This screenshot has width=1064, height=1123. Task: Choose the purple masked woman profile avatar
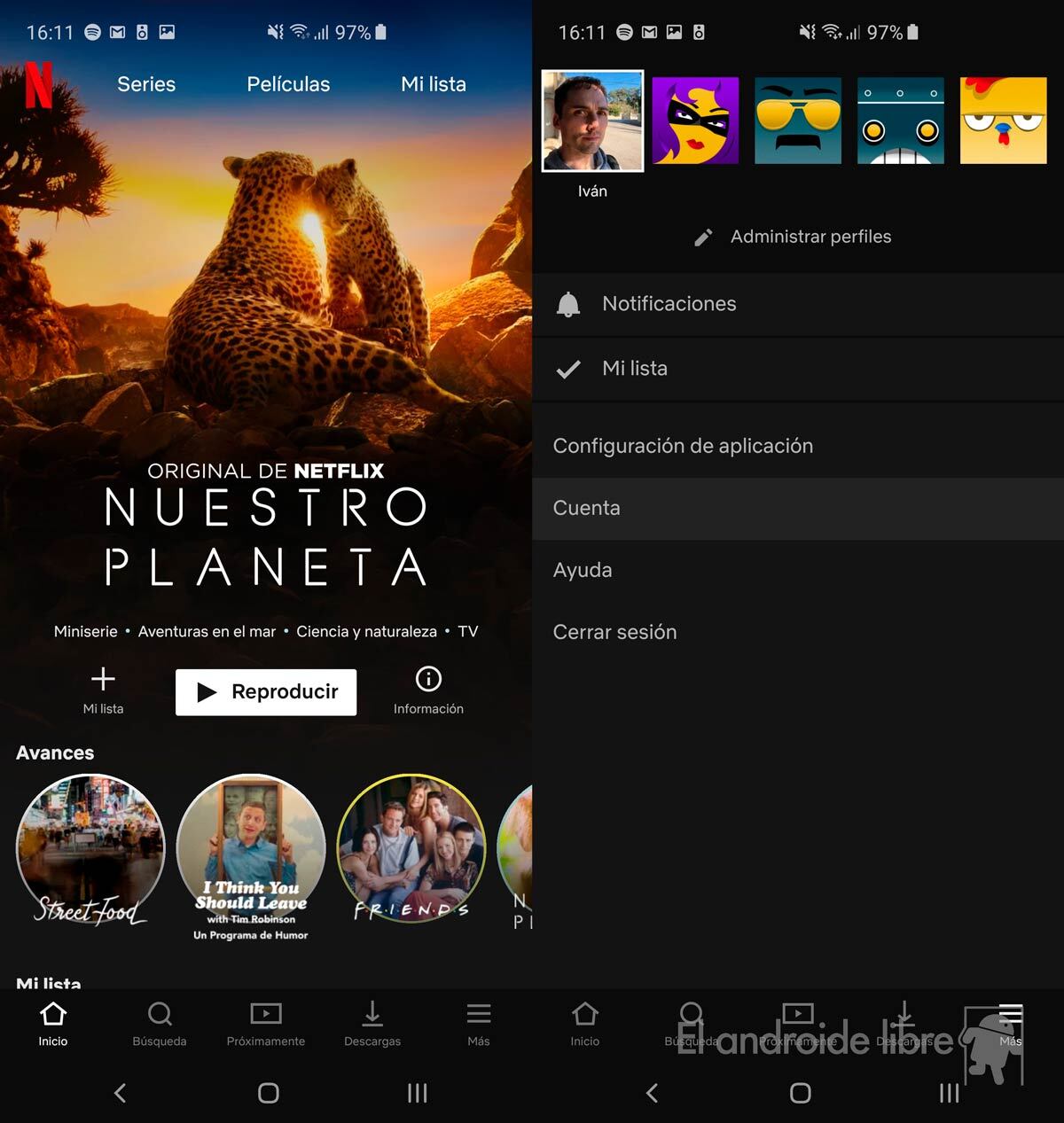(x=695, y=121)
